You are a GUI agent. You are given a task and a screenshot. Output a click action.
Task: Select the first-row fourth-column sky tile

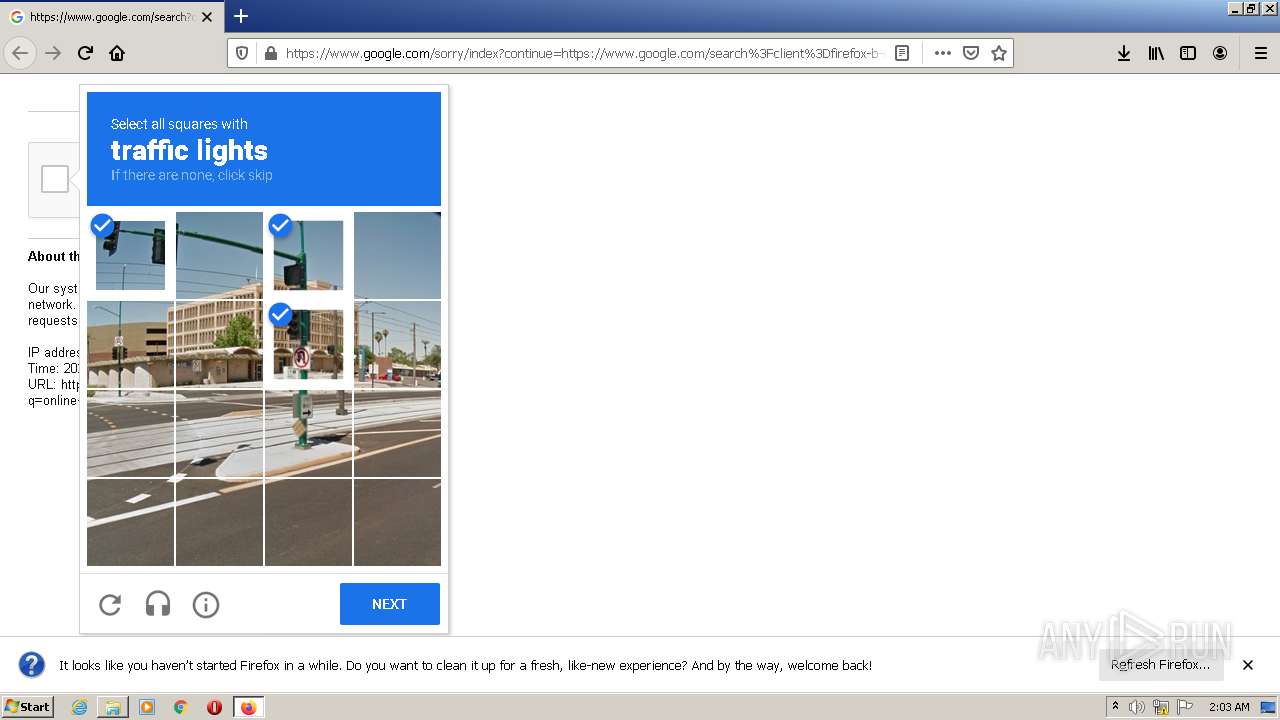397,255
